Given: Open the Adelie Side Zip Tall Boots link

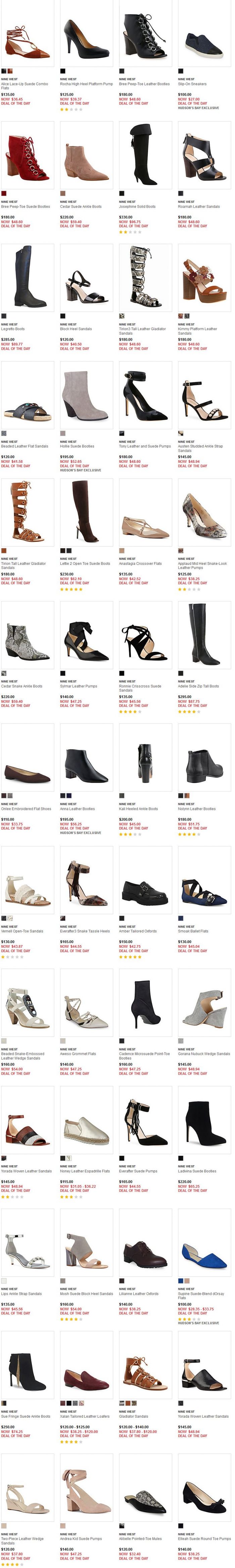Looking at the screenshot, I should point(198,686).
